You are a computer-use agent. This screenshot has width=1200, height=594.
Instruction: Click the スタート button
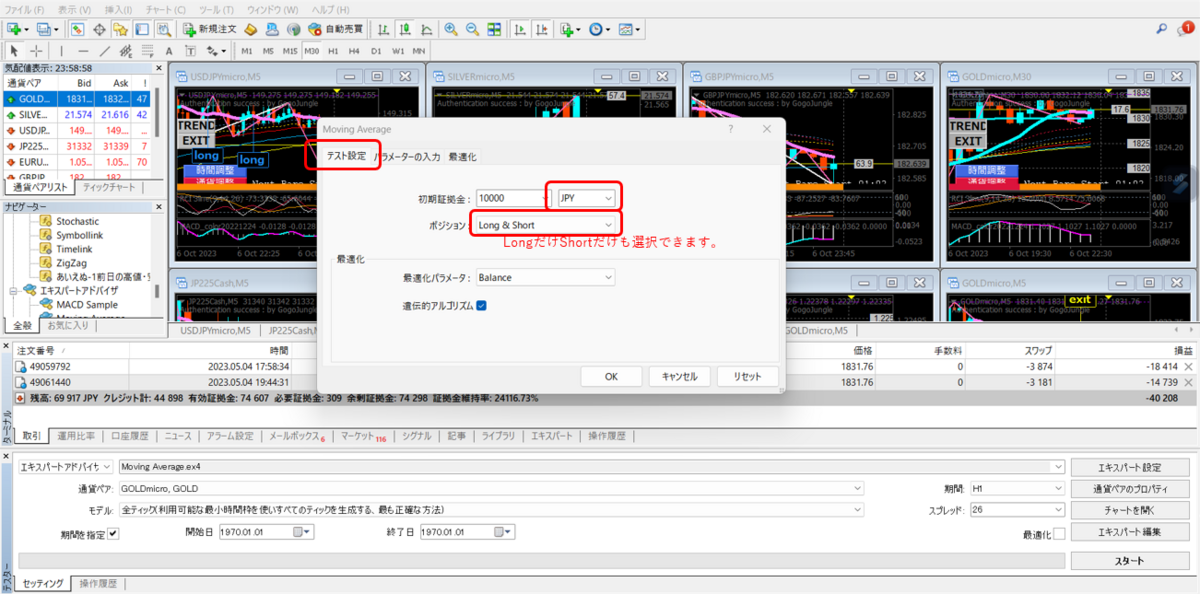(x=1129, y=561)
